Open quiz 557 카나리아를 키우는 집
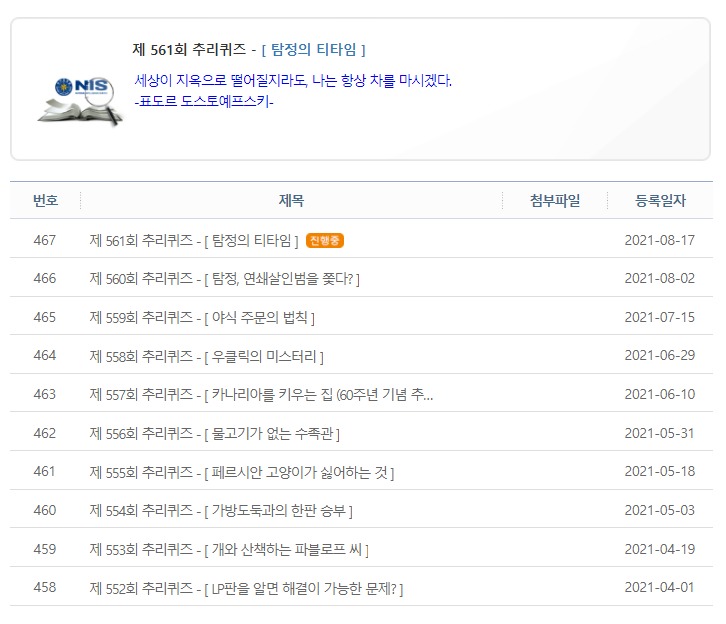 tap(261, 395)
